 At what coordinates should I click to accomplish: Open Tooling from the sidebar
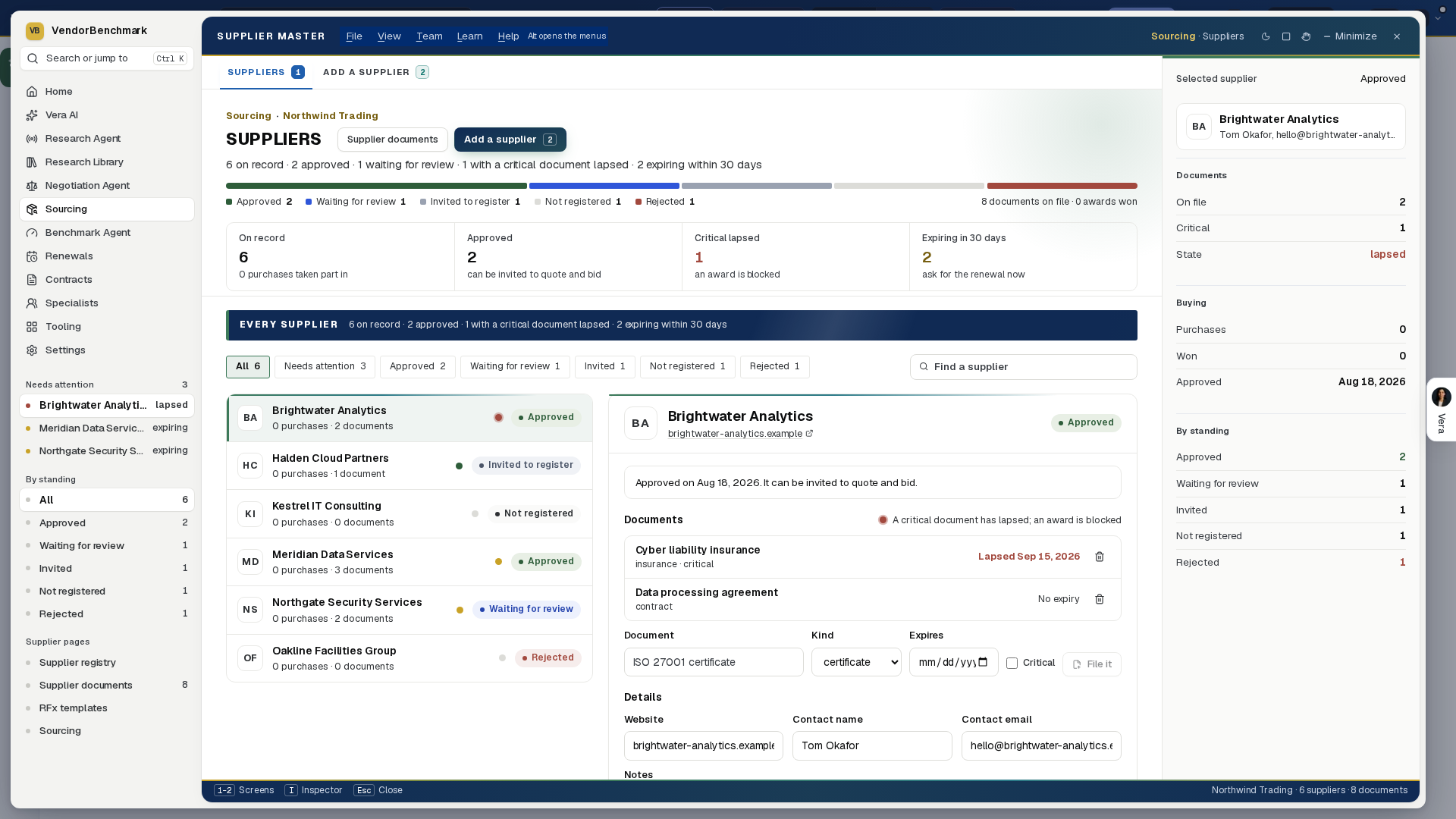point(107,327)
